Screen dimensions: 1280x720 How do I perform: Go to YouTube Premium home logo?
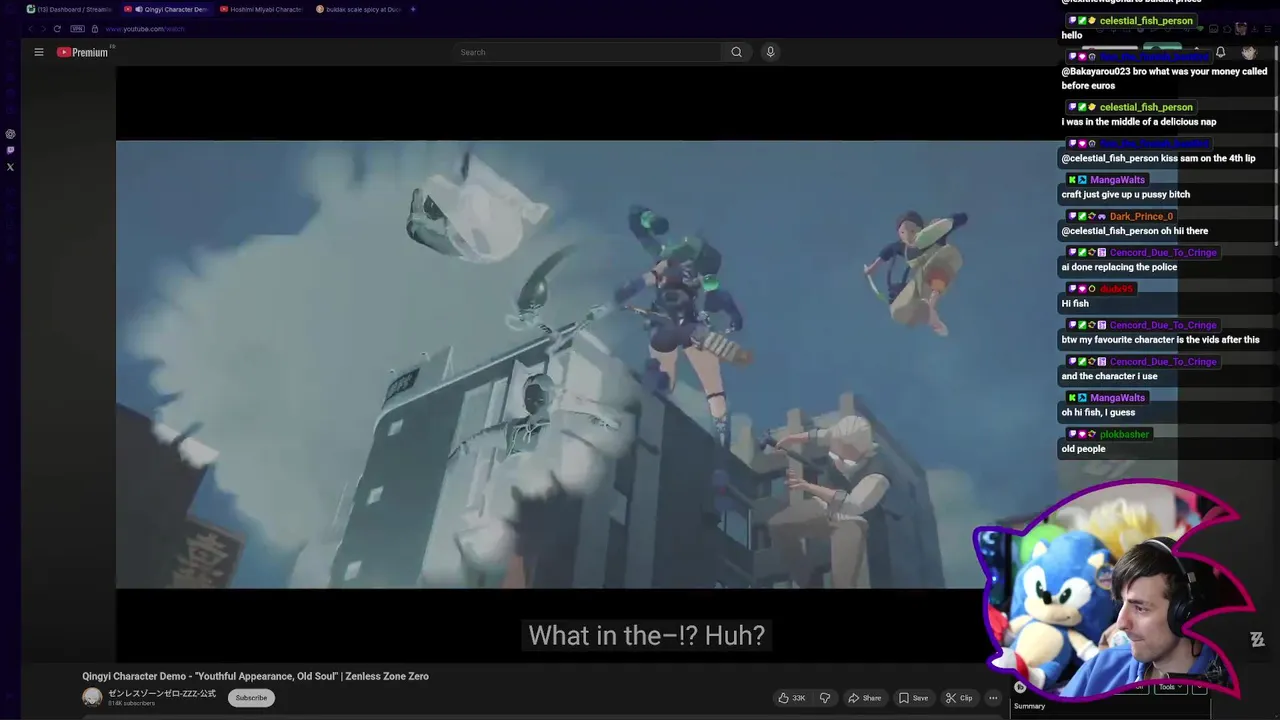click(x=82, y=52)
